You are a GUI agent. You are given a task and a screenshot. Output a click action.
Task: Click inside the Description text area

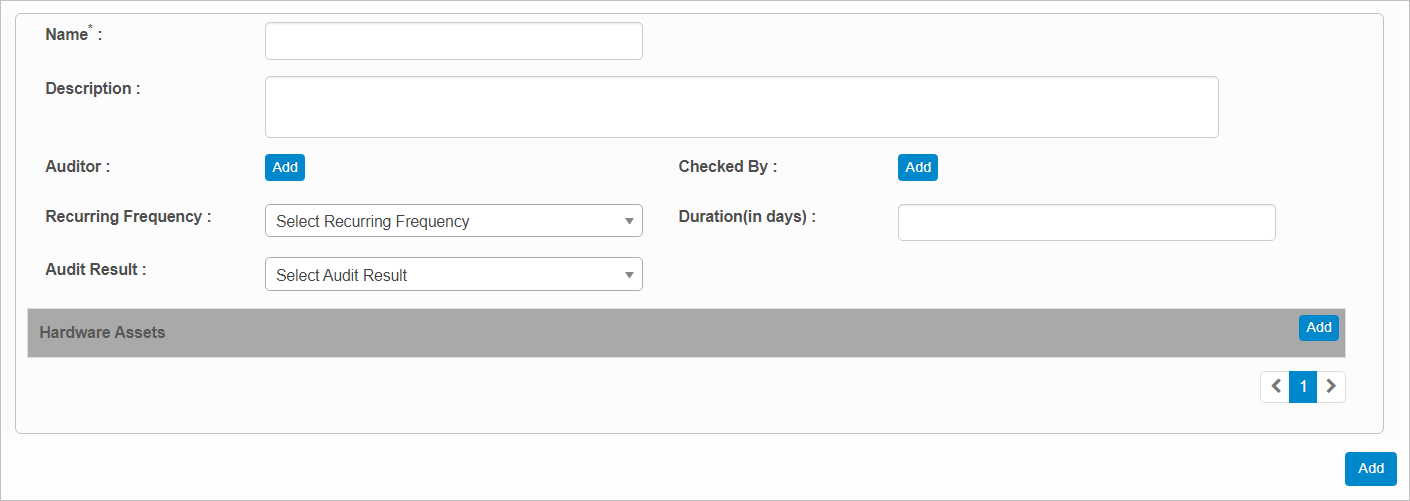pos(741,107)
